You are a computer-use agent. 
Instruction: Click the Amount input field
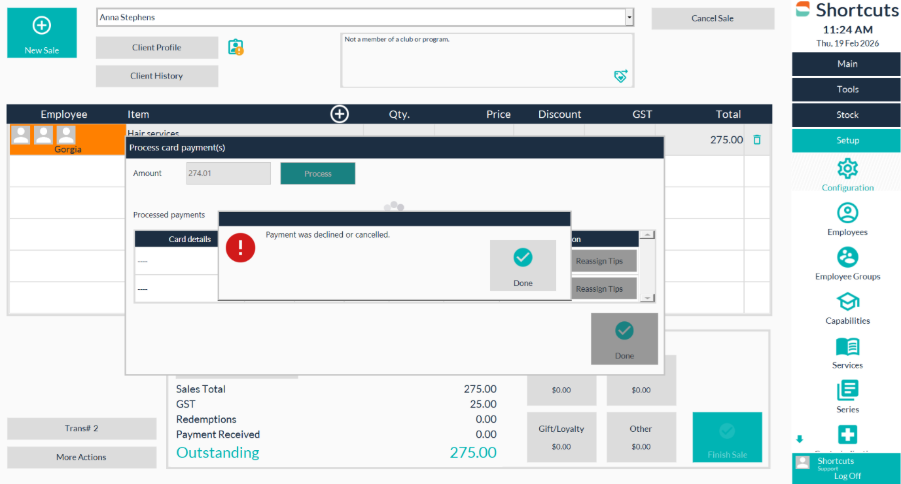coord(228,174)
